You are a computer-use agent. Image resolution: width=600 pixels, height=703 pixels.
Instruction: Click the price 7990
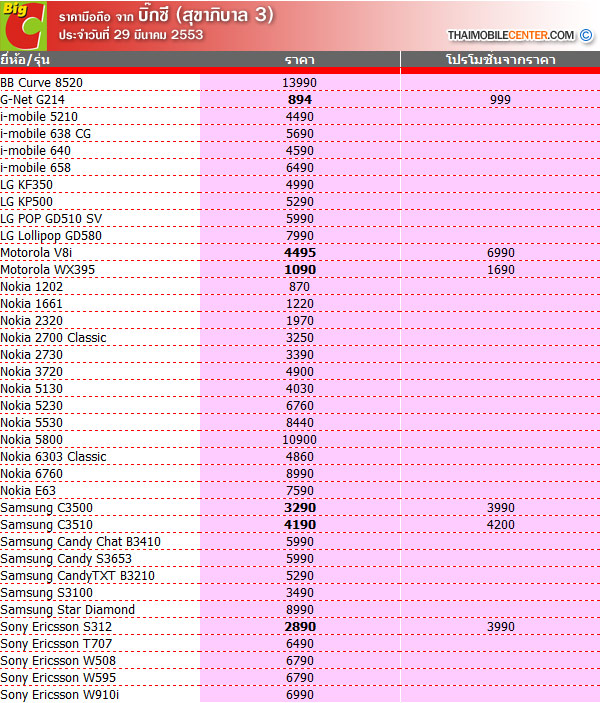click(x=300, y=236)
